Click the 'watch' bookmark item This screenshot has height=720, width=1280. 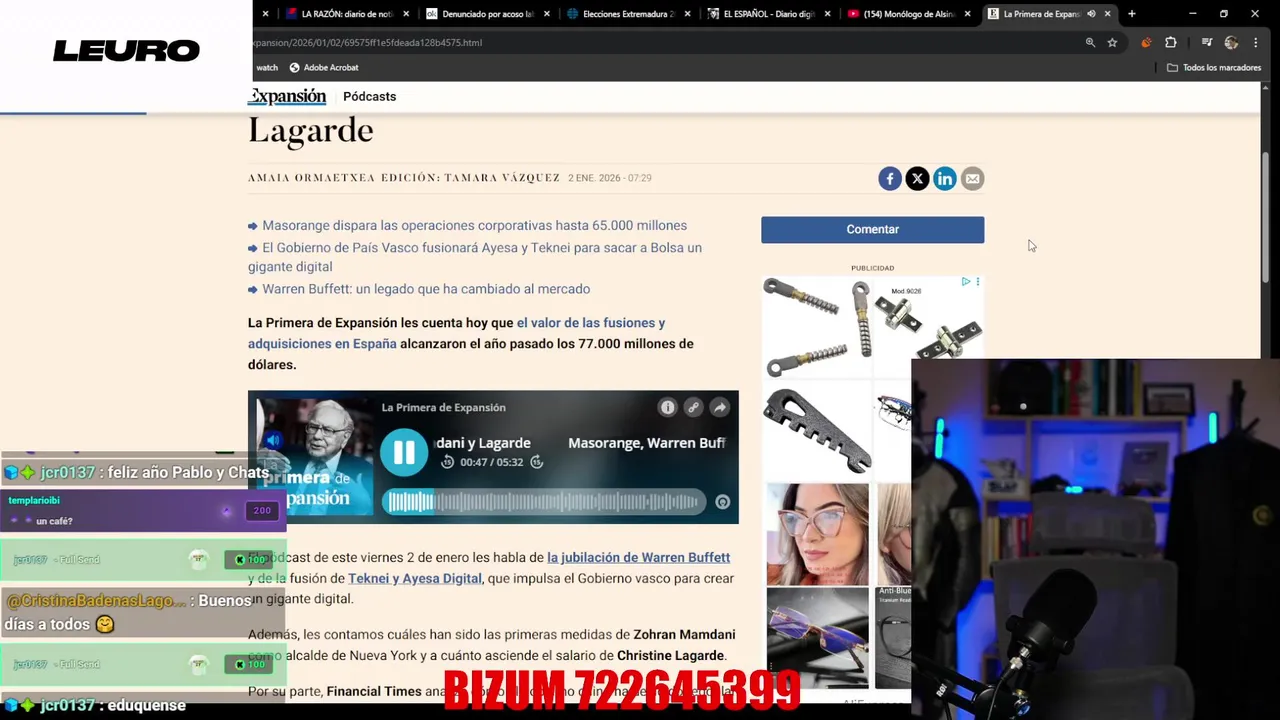[x=267, y=68]
